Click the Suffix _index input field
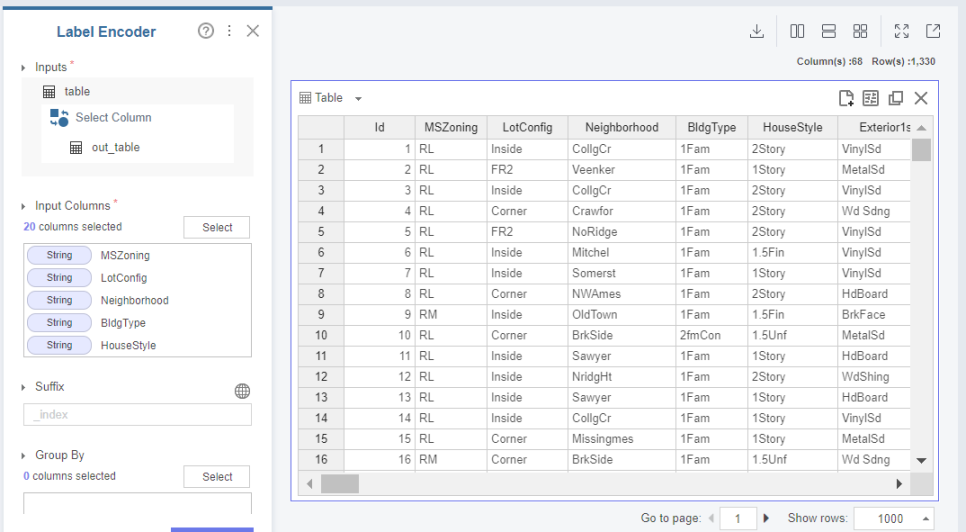 (x=137, y=414)
